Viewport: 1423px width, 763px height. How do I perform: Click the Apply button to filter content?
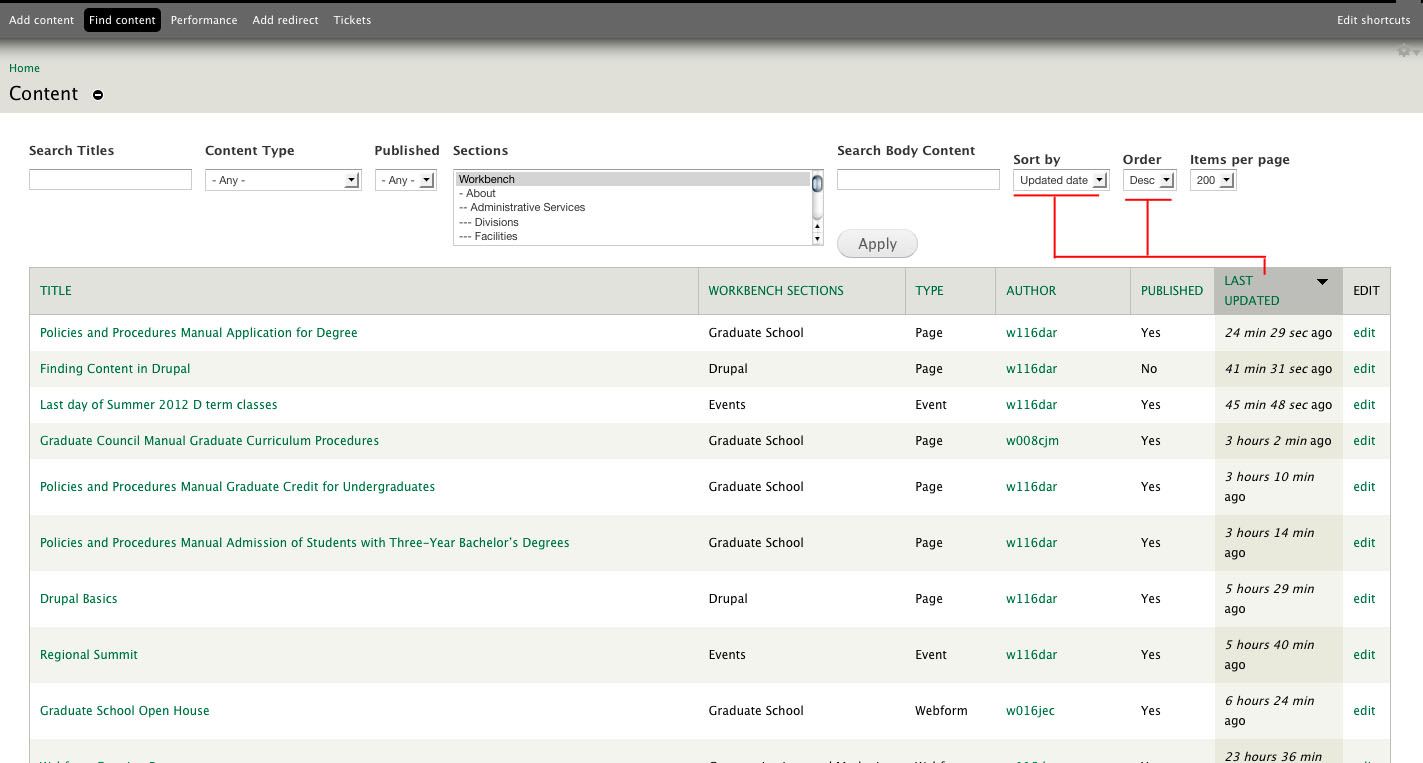pos(876,243)
